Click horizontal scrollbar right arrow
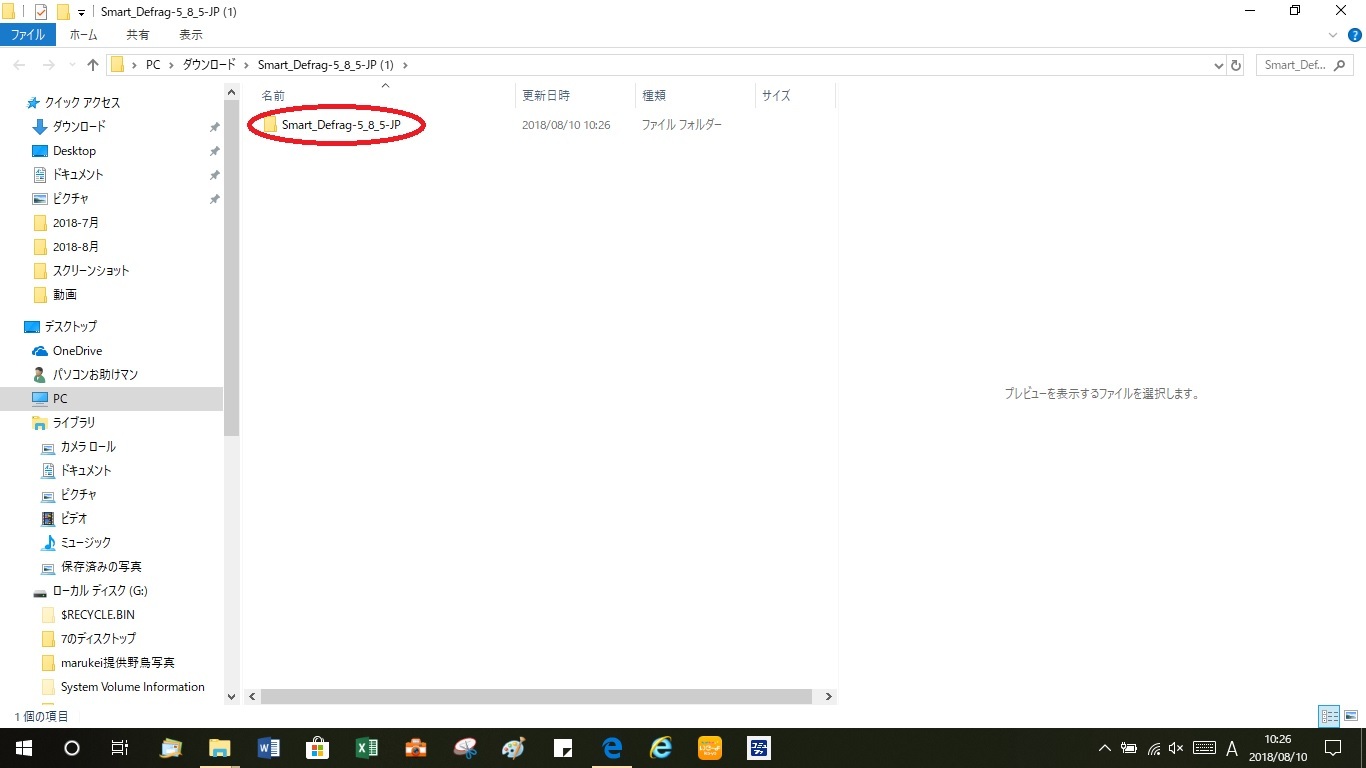 tap(828, 696)
